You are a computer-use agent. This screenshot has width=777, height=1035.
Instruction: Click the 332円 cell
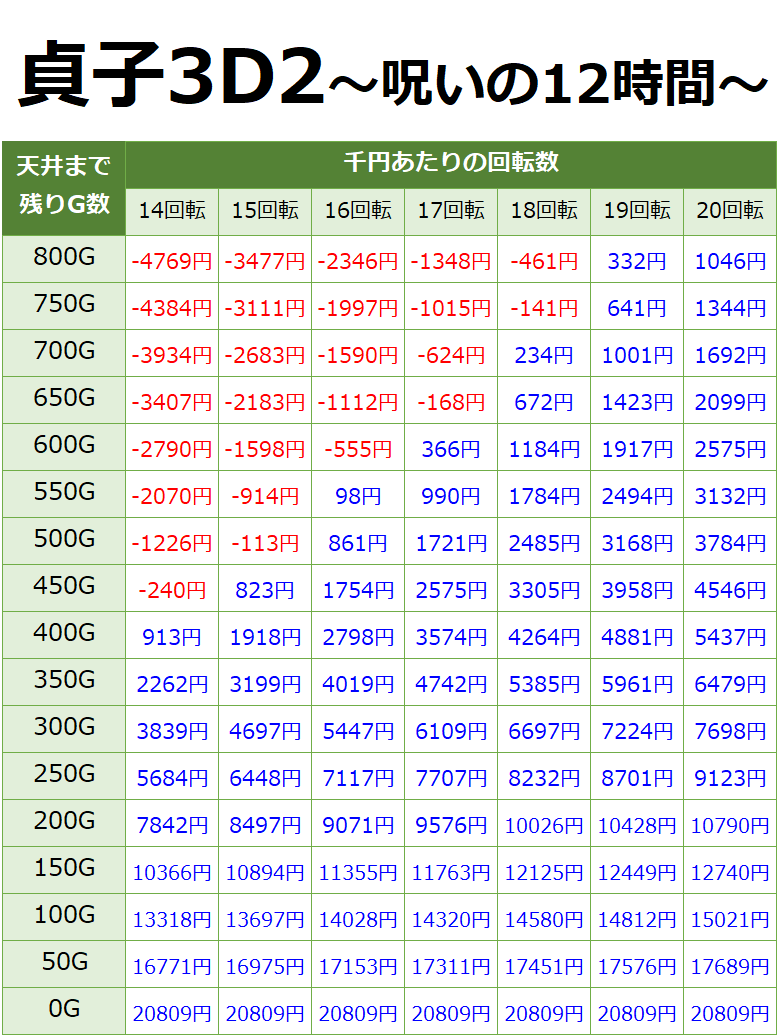(x=637, y=261)
